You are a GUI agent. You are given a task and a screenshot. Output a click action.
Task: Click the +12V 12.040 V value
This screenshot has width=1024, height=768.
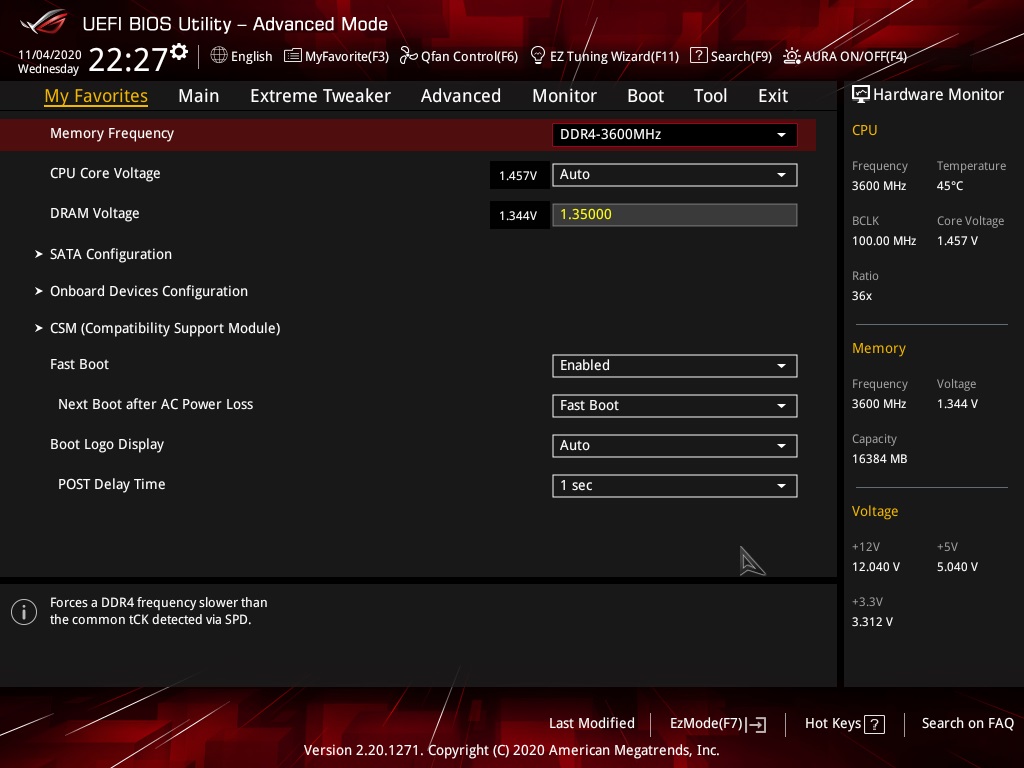click(875, 567)
